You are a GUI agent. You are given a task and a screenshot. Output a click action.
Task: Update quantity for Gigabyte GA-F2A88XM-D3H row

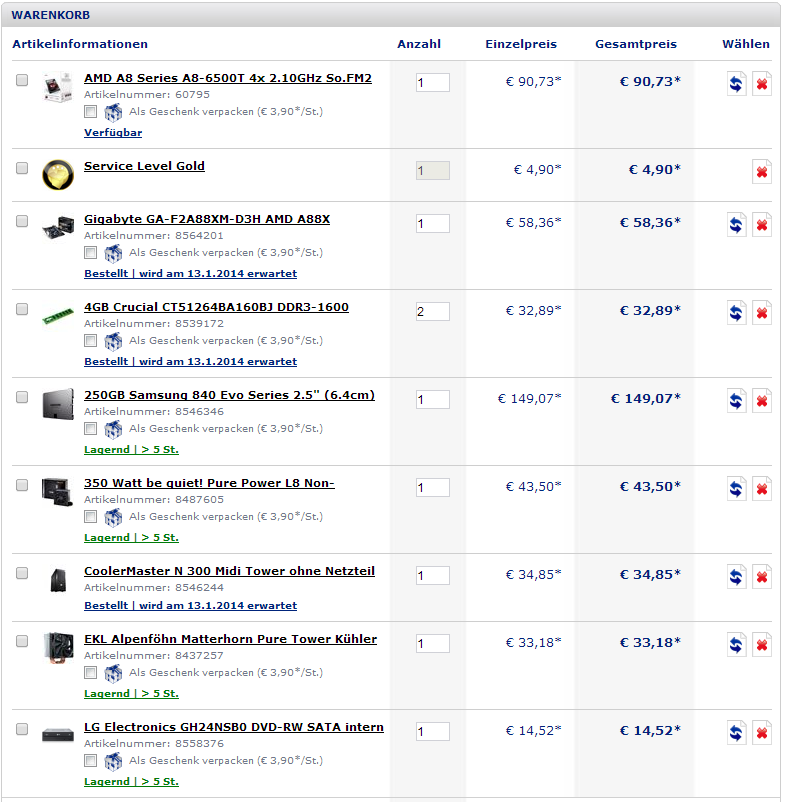[x=736, y=225]
